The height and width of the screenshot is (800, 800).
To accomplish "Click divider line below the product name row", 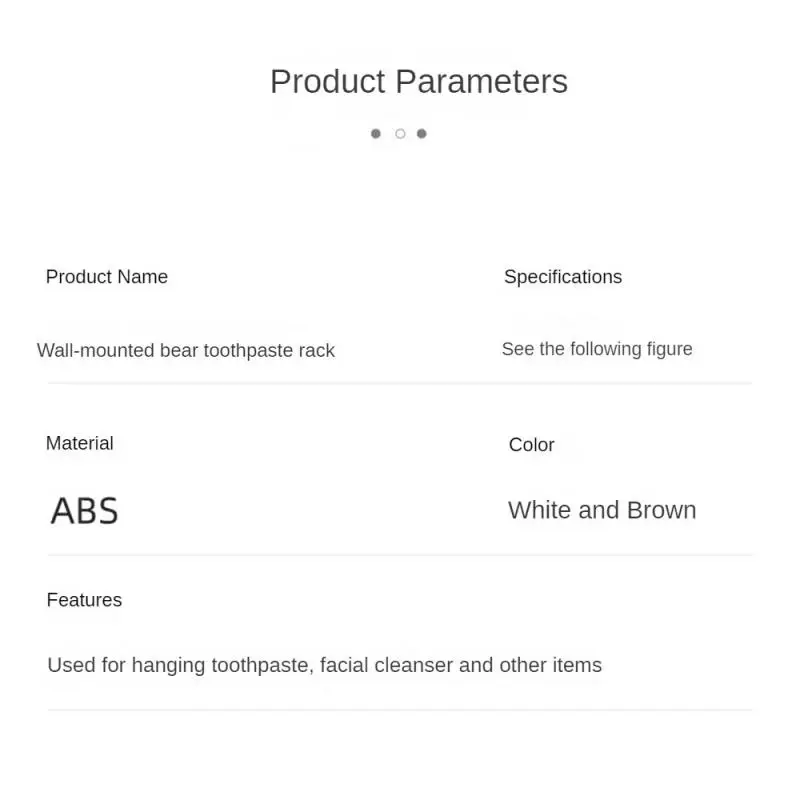I will (x=400, y=383).
